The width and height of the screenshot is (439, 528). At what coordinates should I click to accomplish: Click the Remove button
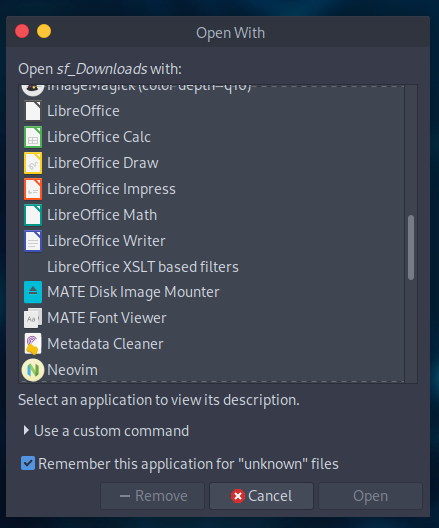tap(153, 496)
